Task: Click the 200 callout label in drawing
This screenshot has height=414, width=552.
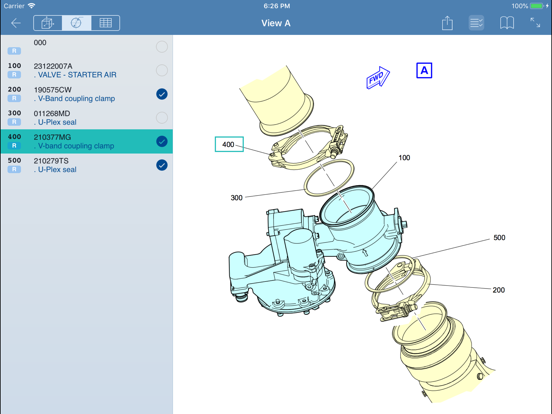Action: 498,290
